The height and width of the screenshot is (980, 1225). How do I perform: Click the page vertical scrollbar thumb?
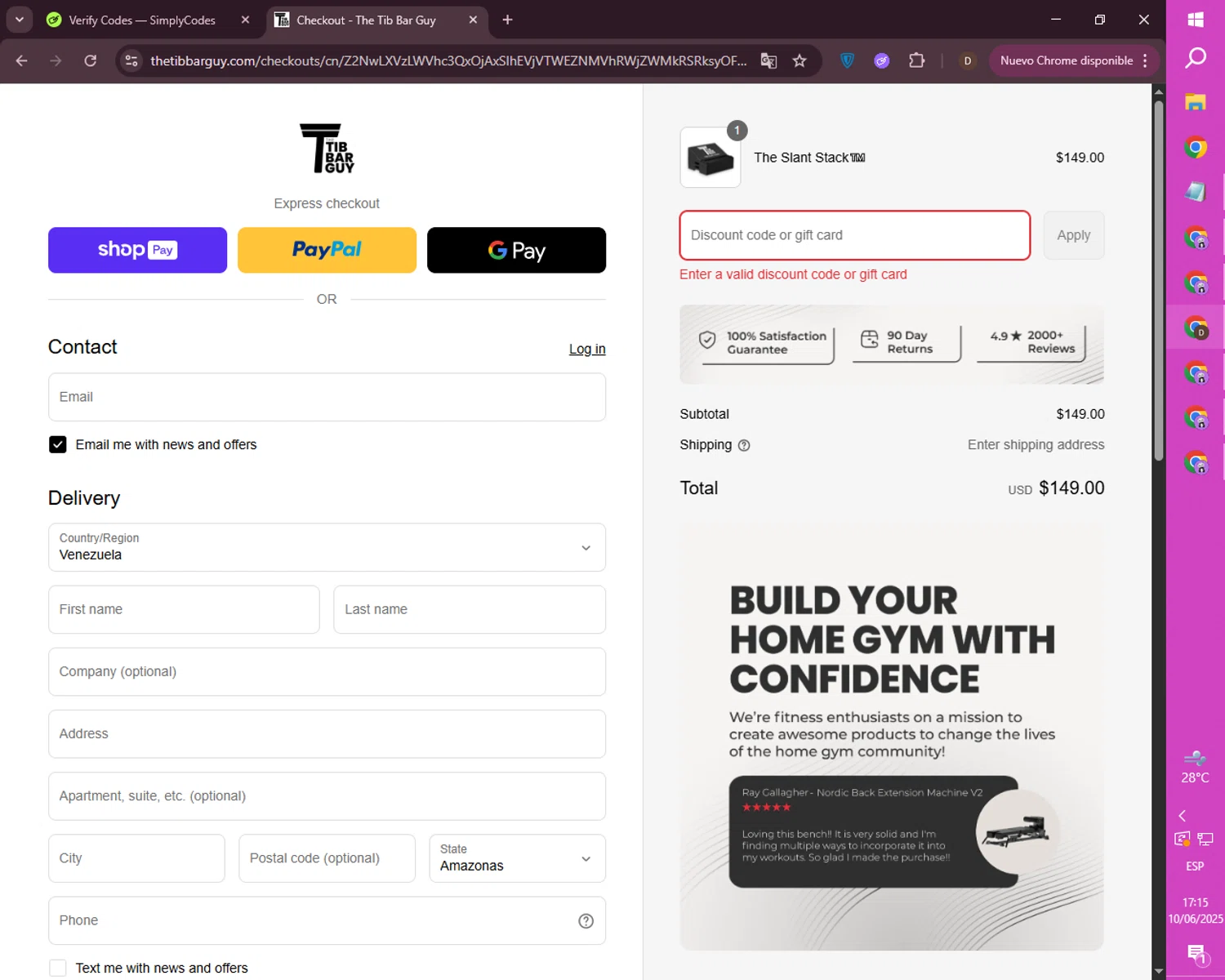(1158, 279)
